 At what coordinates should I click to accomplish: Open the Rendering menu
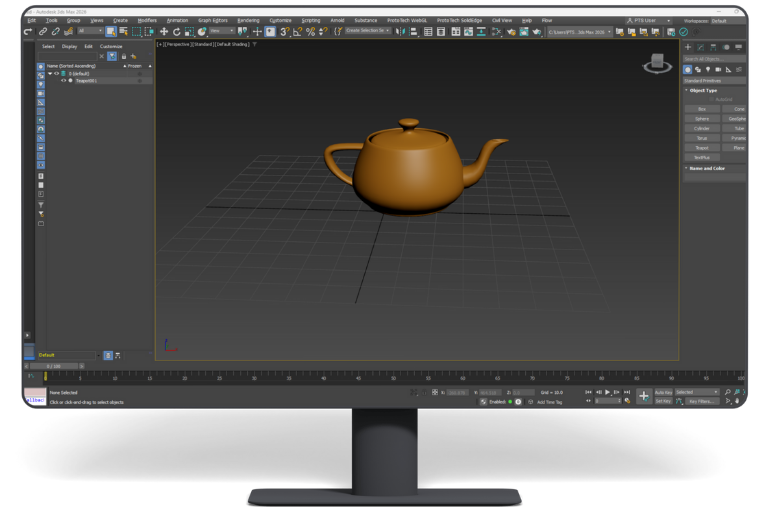pos(248,21)
